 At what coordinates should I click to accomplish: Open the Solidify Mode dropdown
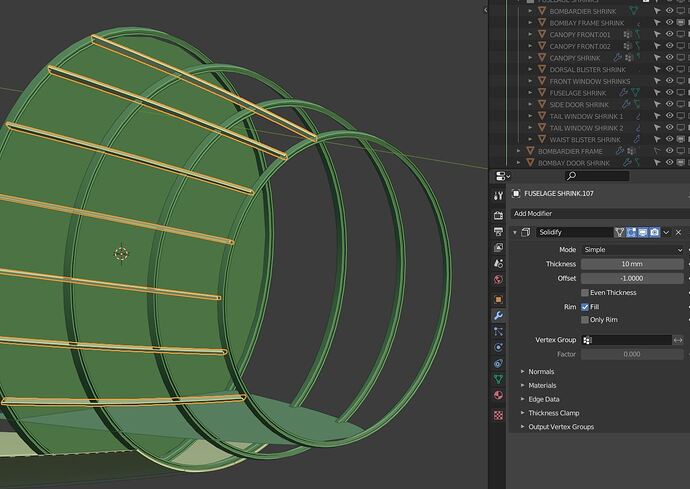(633, 250)
